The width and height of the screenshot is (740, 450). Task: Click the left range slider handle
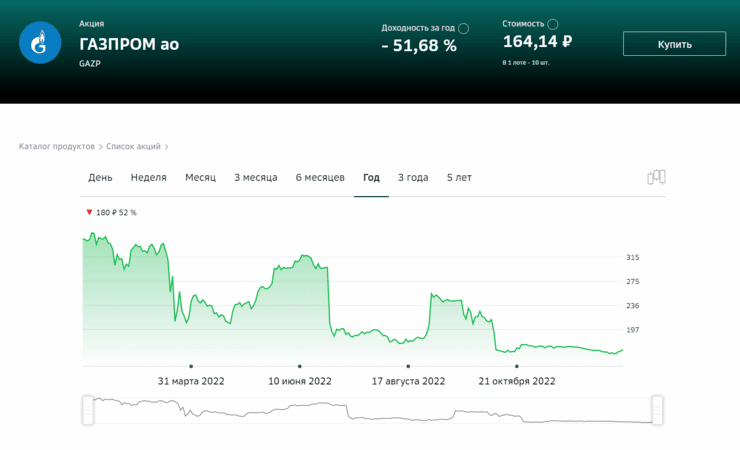[x=88, y=410]
